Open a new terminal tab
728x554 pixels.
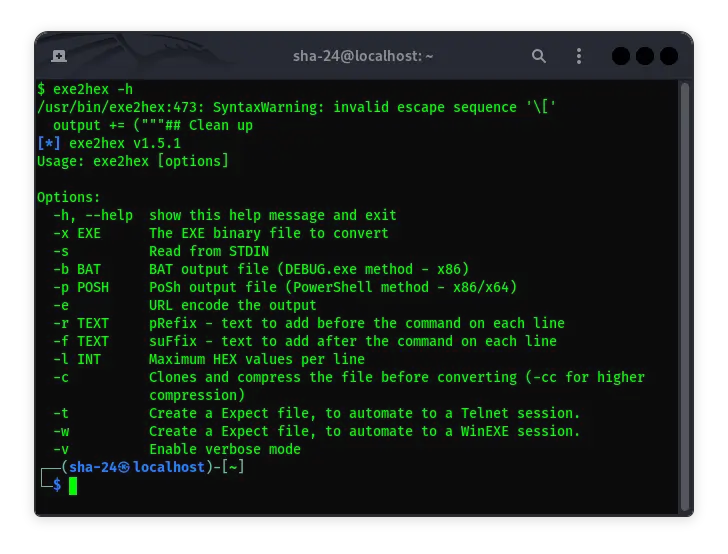click(59, 56)
